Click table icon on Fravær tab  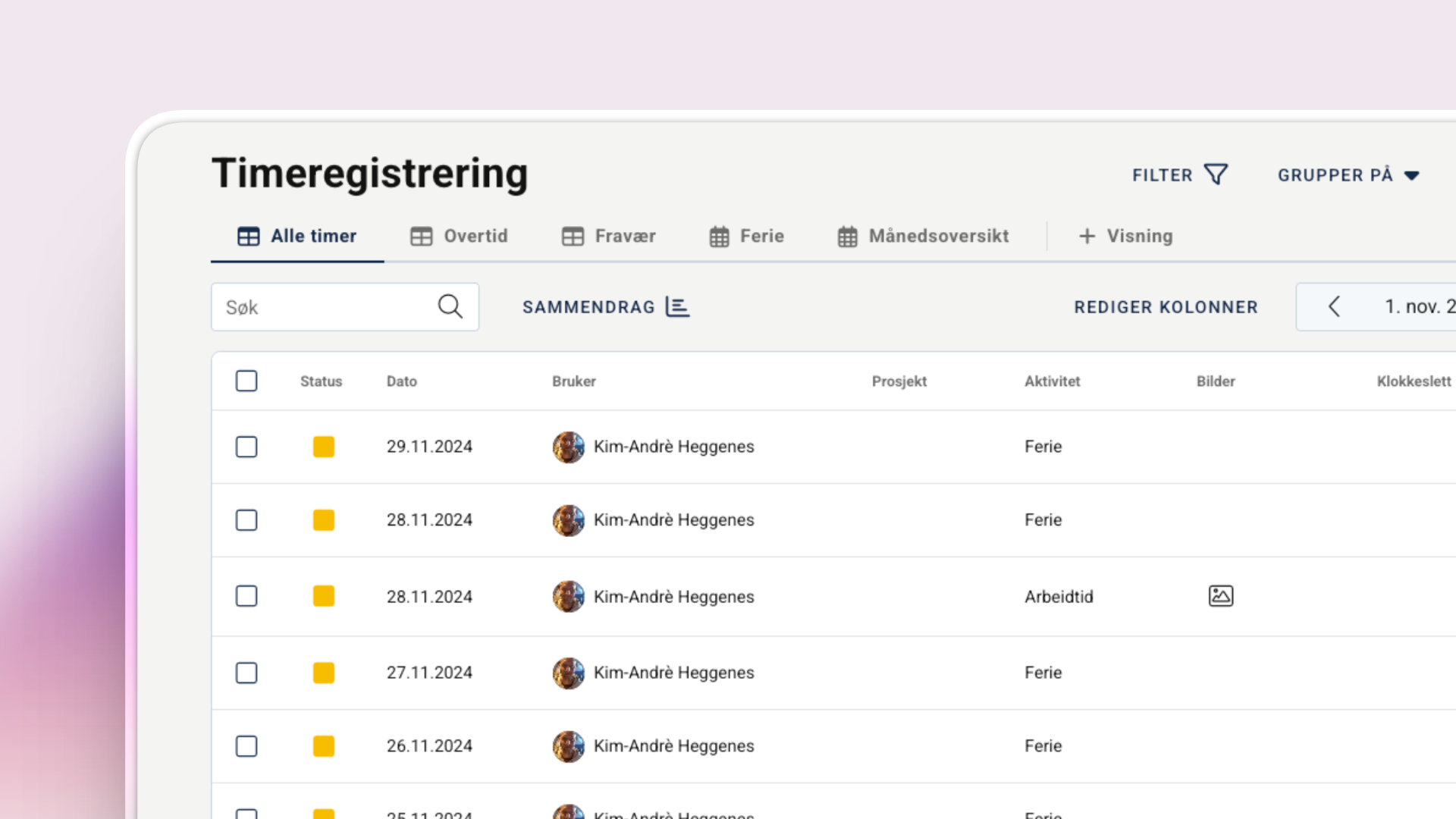[x=573, y=237]
